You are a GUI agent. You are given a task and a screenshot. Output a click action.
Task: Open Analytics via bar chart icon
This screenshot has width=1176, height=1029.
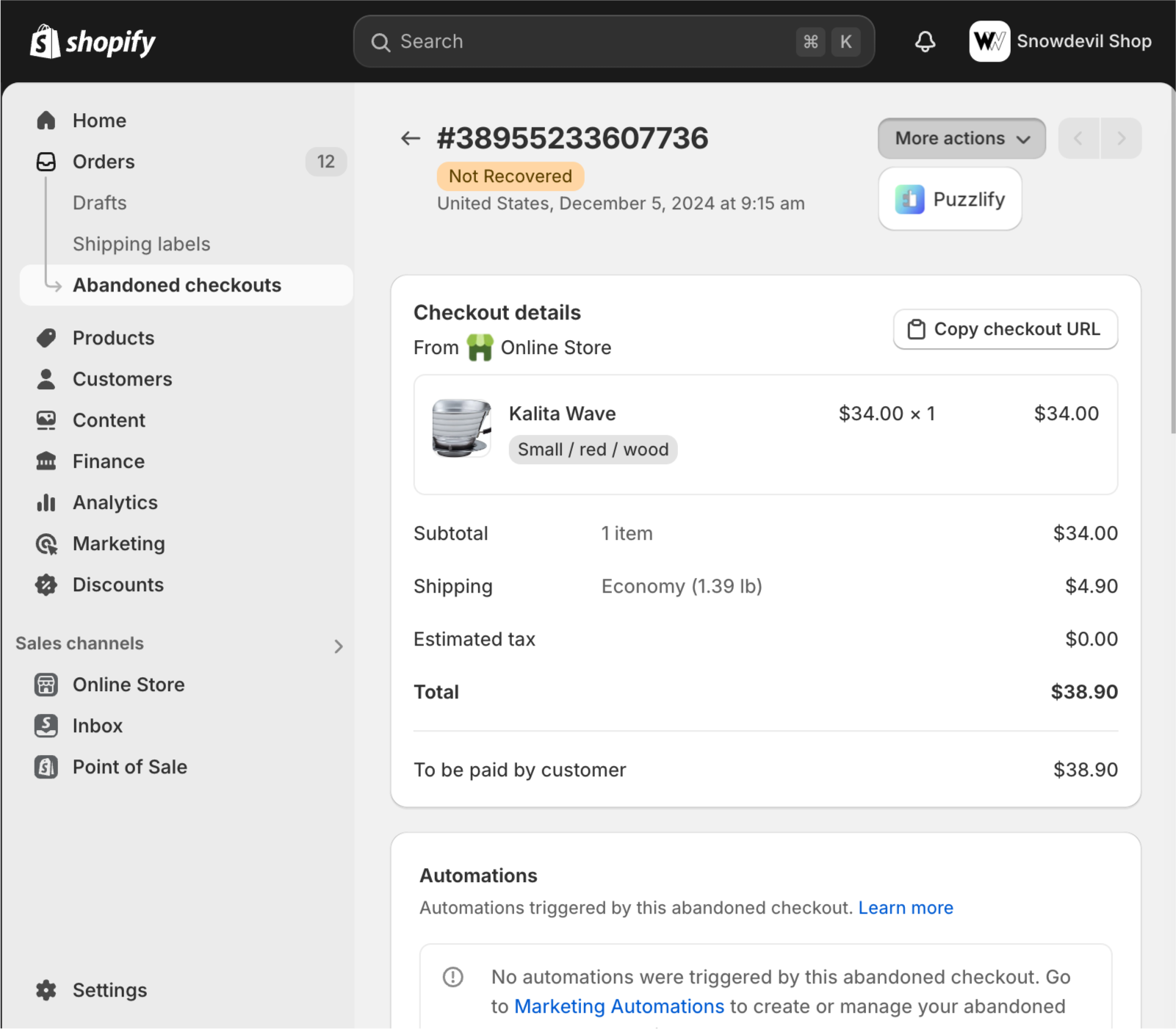coord(46,502)
